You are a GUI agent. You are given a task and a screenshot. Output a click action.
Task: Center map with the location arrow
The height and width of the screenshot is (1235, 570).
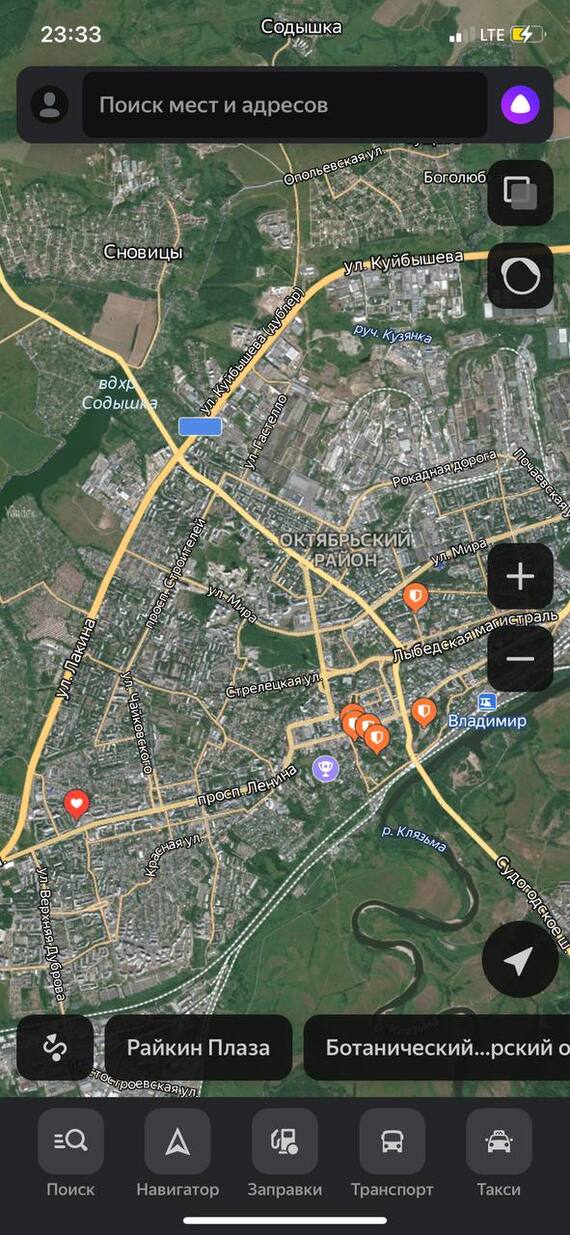click(520, 960)
